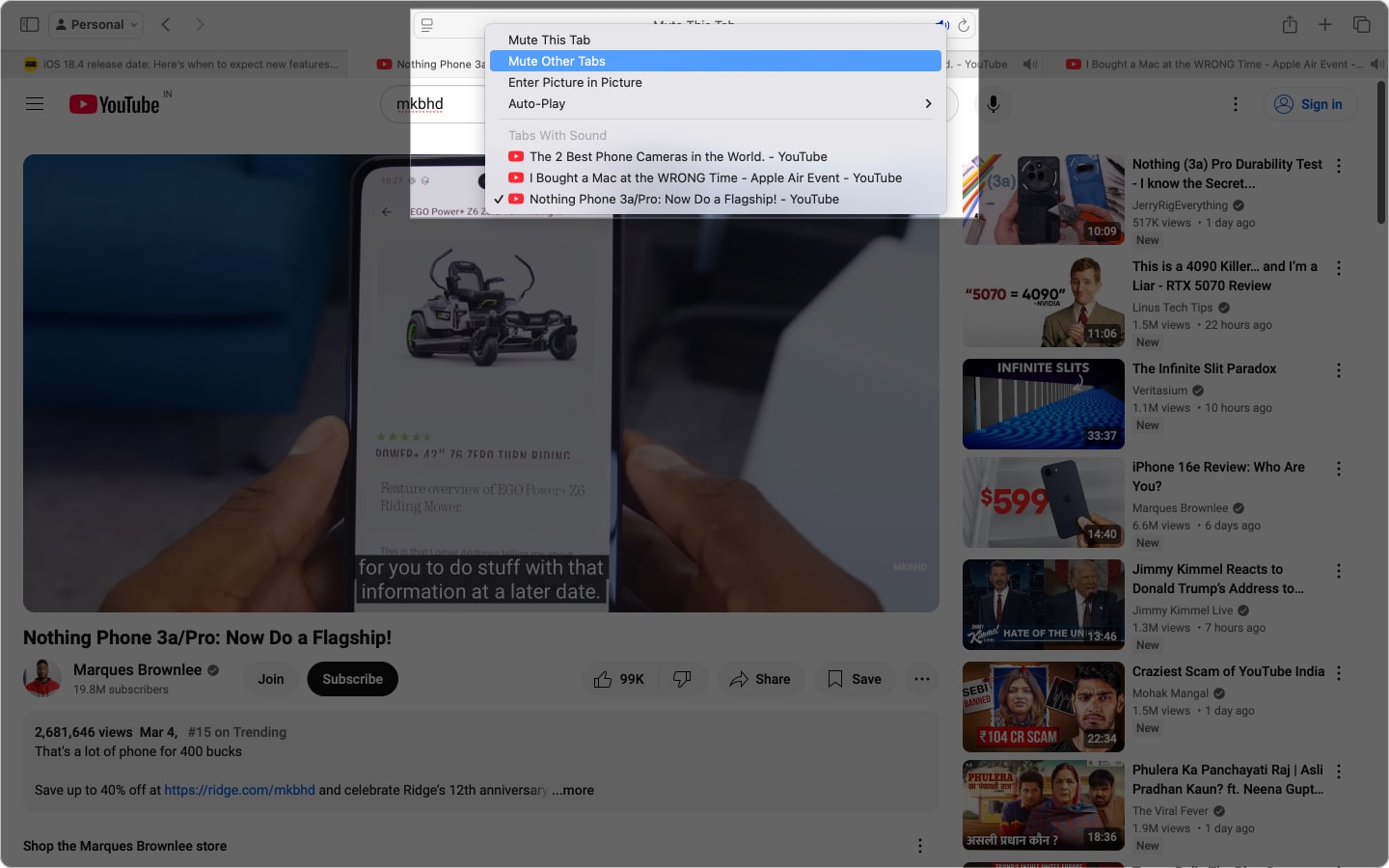
Task: Click the page vertical scrollbar
Action: (x=1381, y=154)
